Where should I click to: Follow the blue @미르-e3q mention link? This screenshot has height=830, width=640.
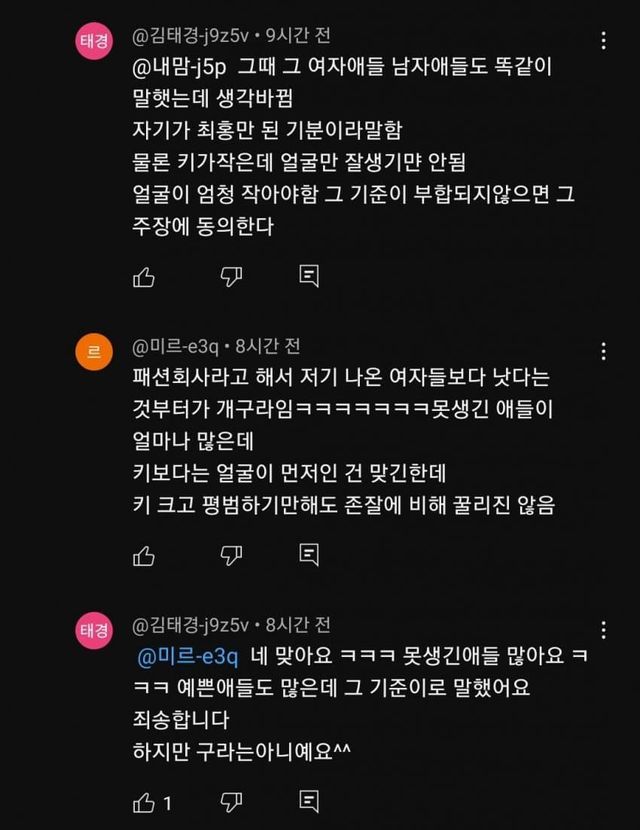tap(188, 656)
